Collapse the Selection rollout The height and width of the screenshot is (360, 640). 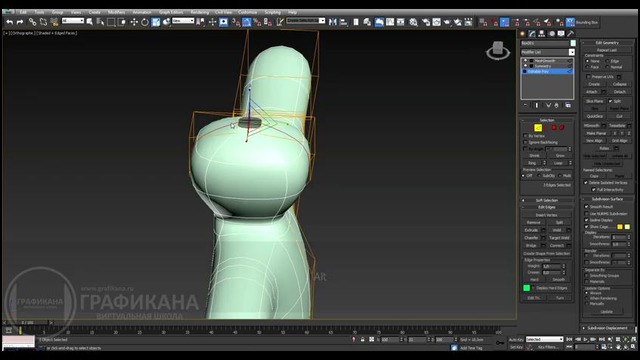pos(547,120)
